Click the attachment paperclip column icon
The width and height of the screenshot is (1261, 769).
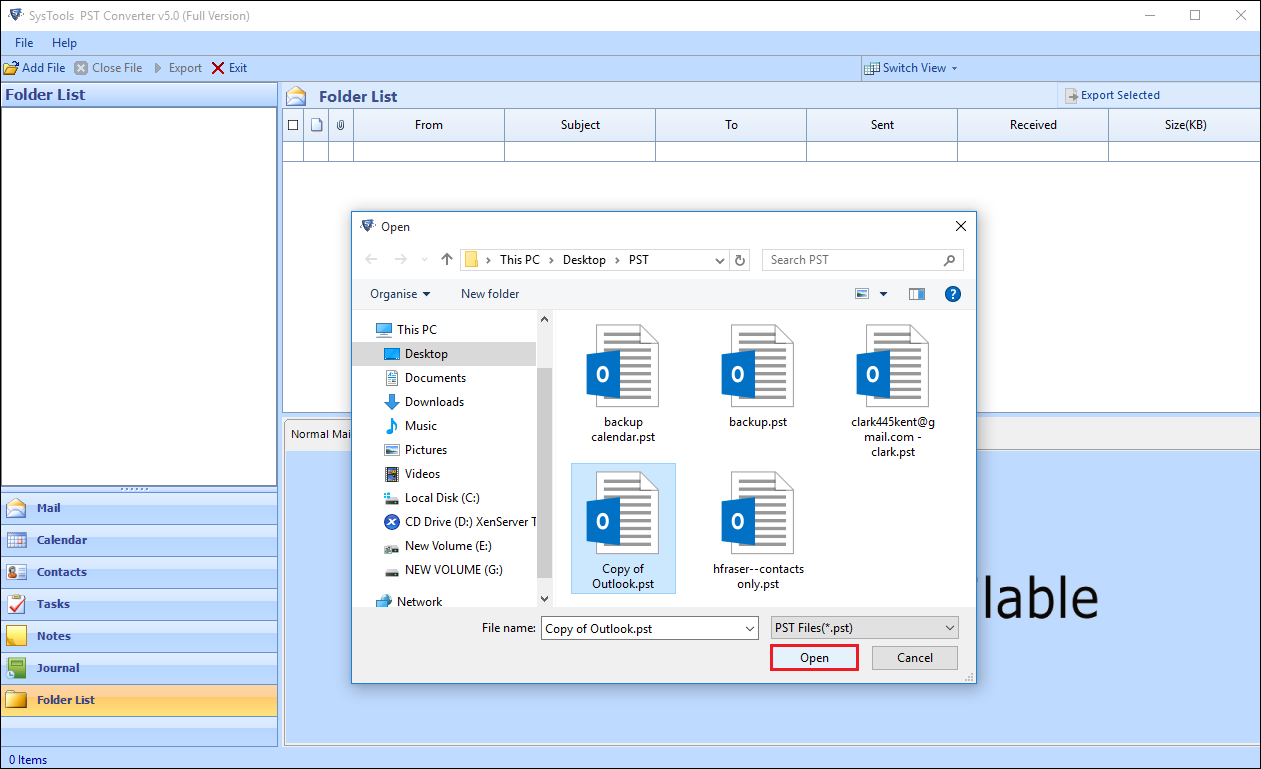[x=341, y=125]
